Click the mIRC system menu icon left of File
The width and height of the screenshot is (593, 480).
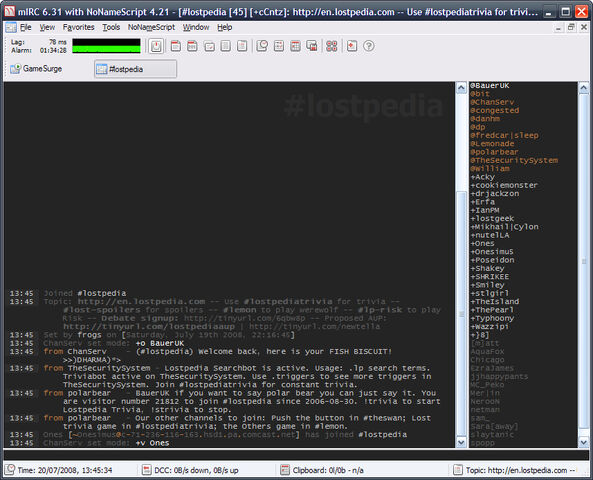[11, 27]
